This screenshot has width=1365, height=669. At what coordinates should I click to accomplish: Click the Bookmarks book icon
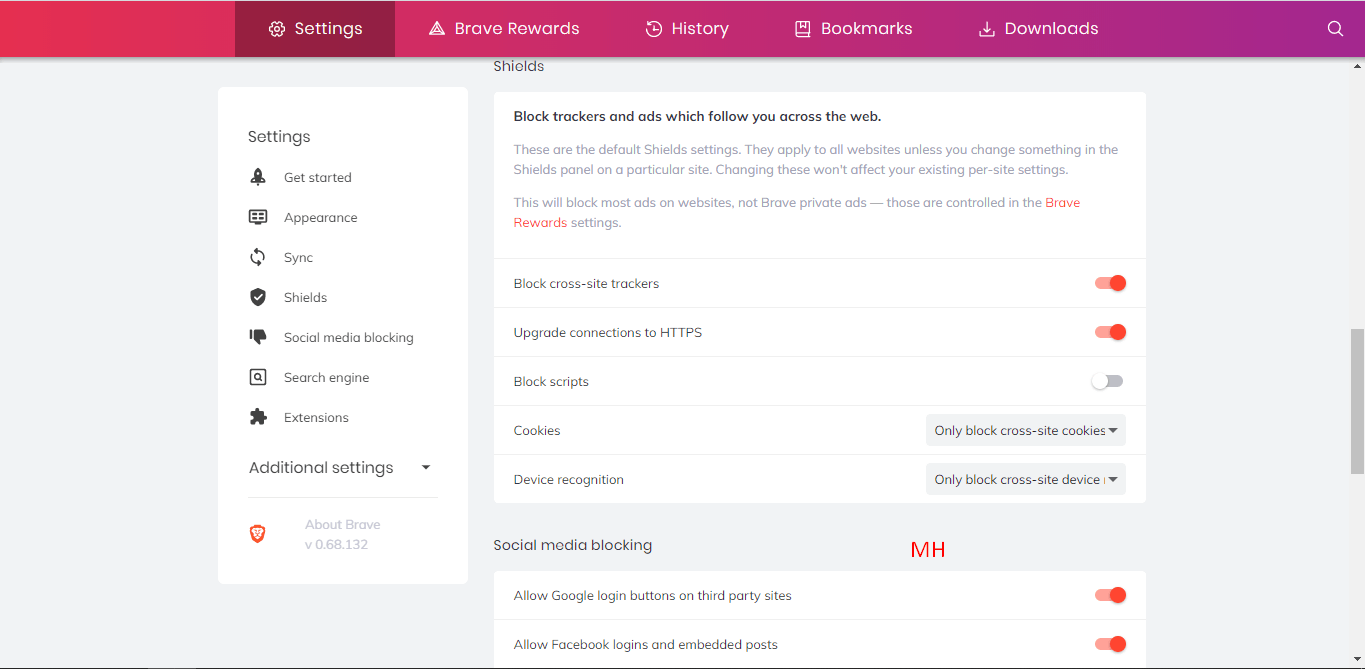pyautogui.click(x=802, y=29)
